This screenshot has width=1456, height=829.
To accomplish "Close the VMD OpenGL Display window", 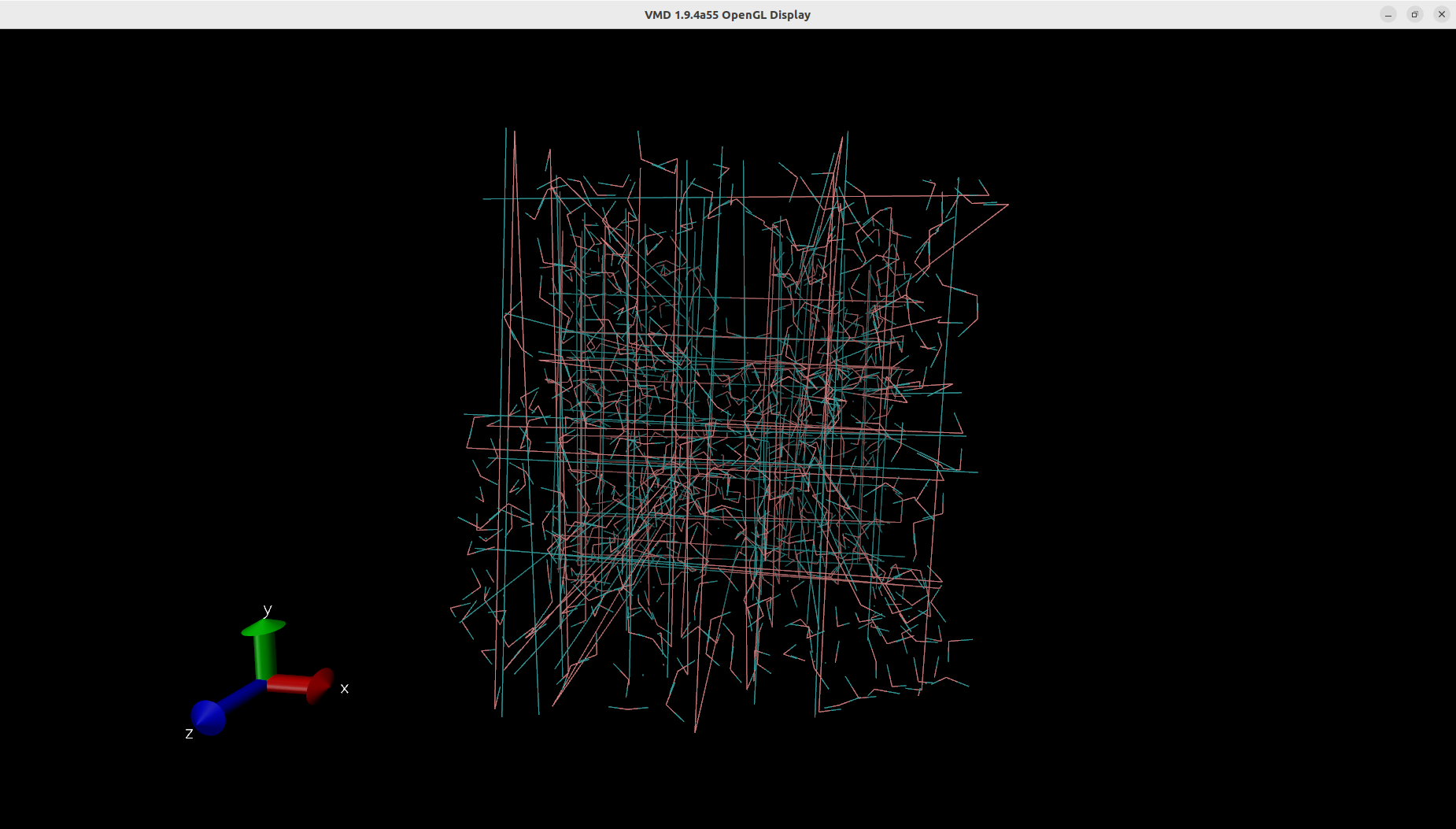I will (1442, 14).
